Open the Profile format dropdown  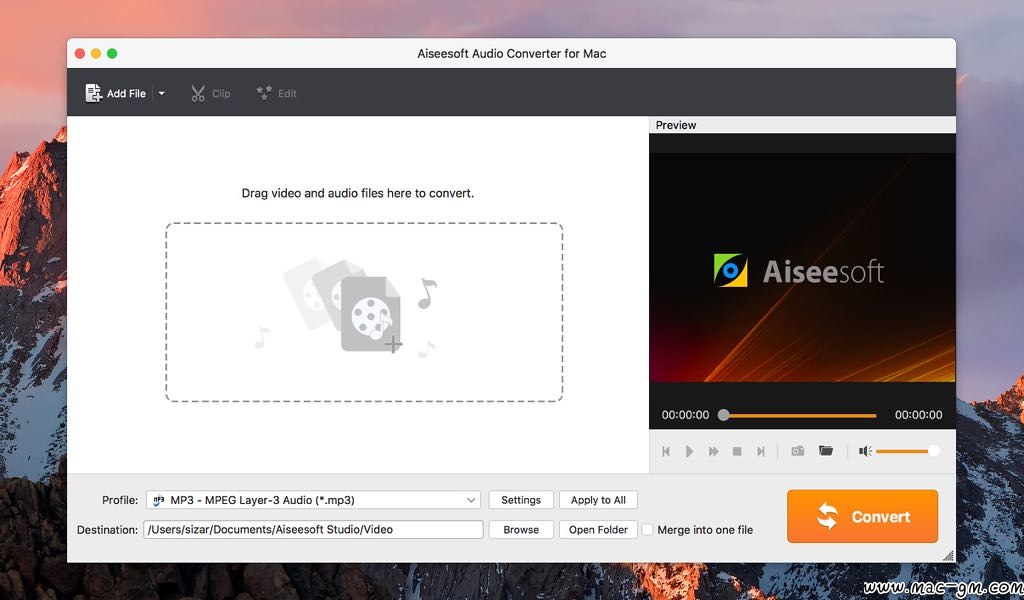(313, 500)
